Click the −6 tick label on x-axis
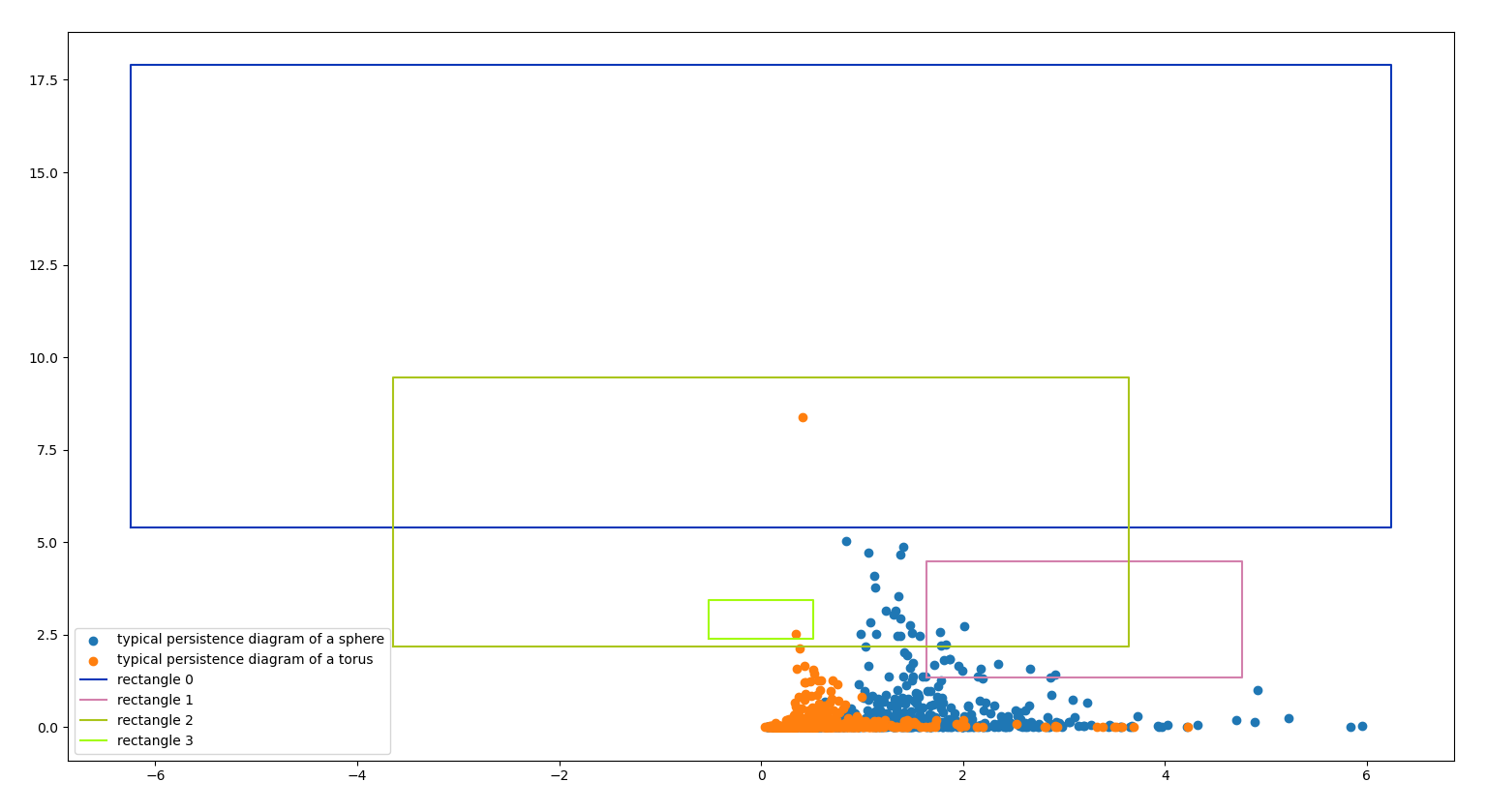The height and width of the screenshot is (812, 1487). (155, 775)
